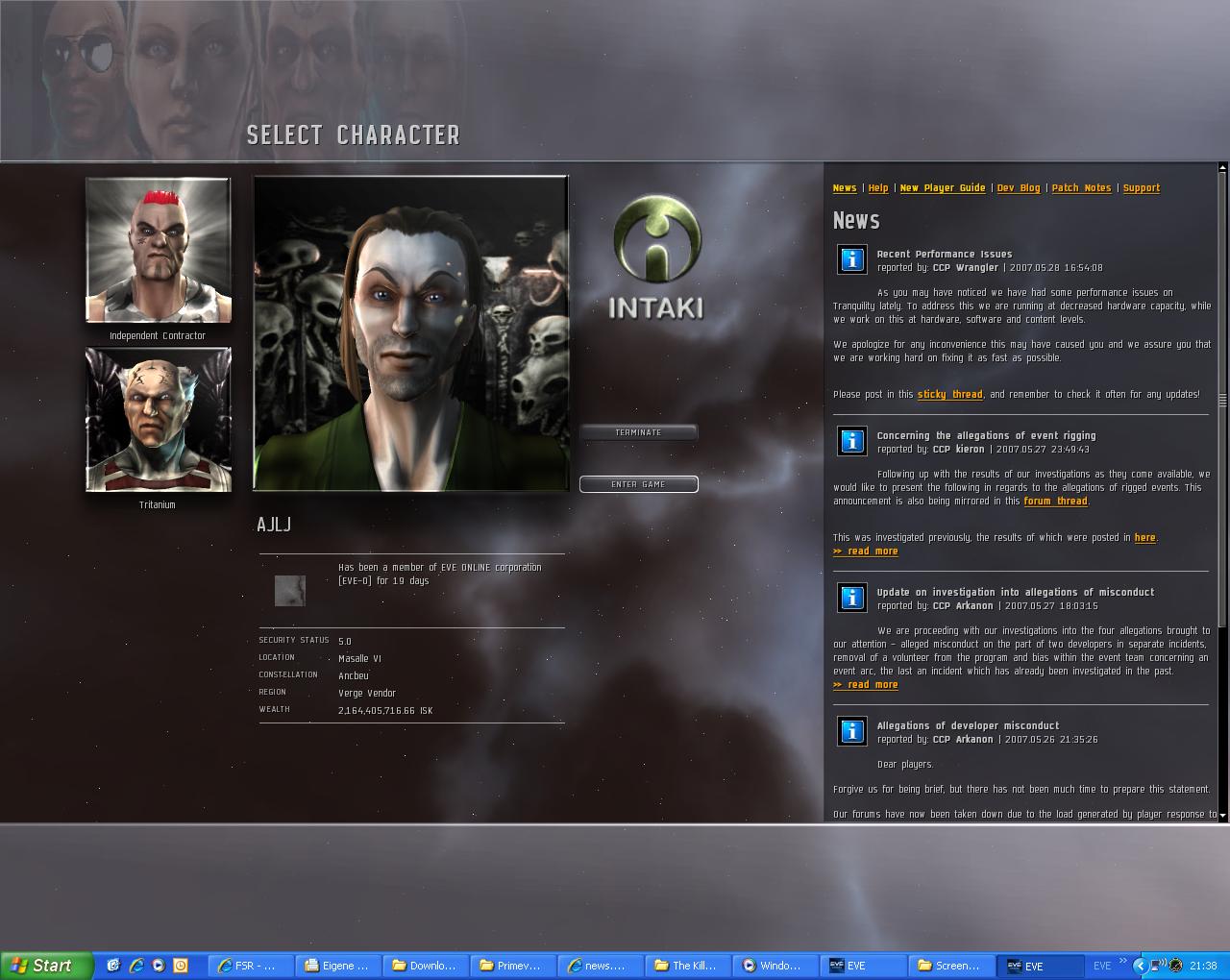Viewport: 1230px width, 980px height.
Task: Click the news panel scroll up arrow
Action: click(x=1222, y=169)
